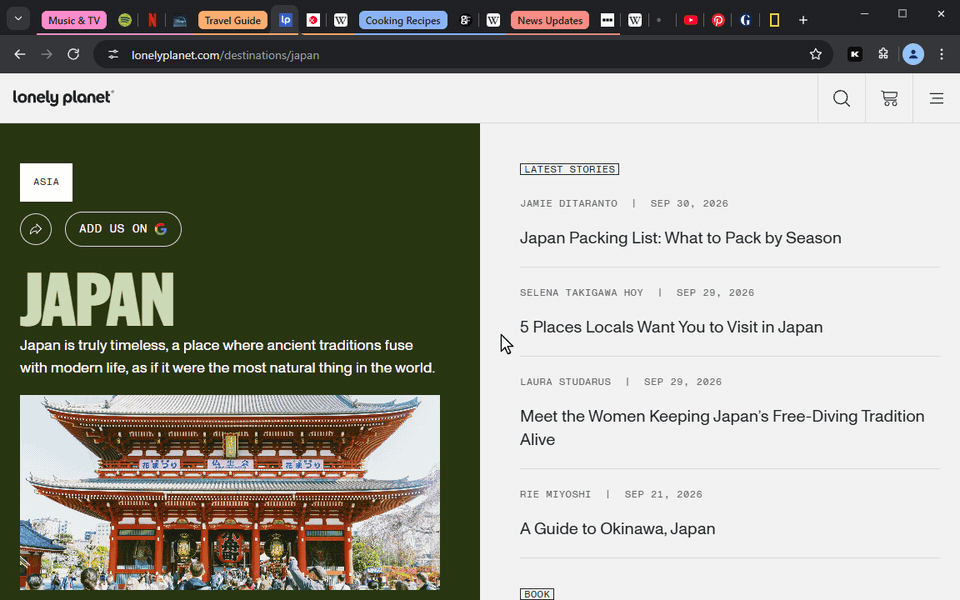Screen dimensions: 960x600
Task: Click author name Jamie Ditaranto
Action: coord(569,203)
